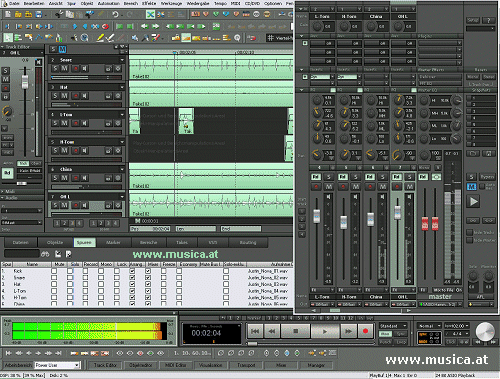Open the MIDI Editor from the bottom bar
This screenshot has width=500, height=379.
pyautogui.click(x=176, y=365)
